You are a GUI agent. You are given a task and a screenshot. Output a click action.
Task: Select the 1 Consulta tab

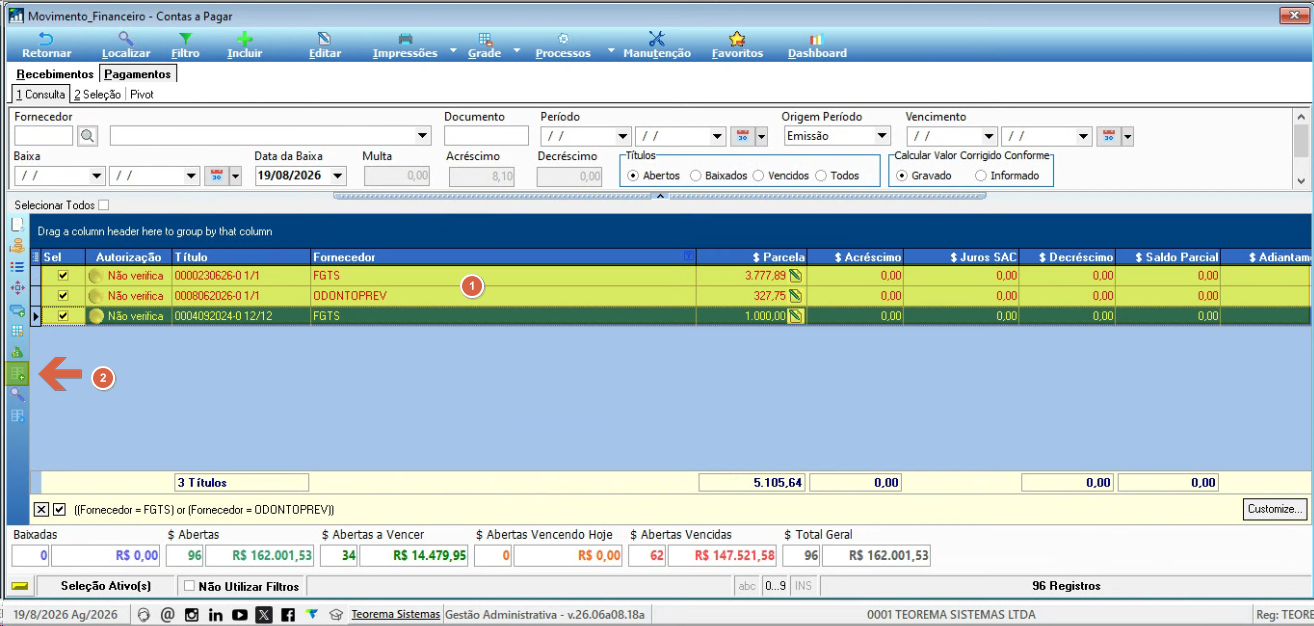tap(41, 94)
